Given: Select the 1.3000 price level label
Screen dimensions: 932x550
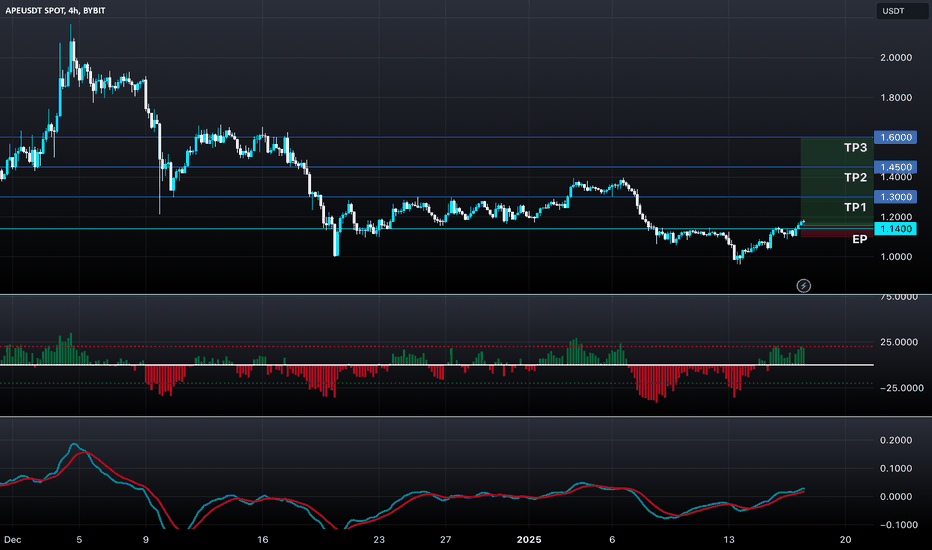Looking at the screenshot, I should [896, 197].
